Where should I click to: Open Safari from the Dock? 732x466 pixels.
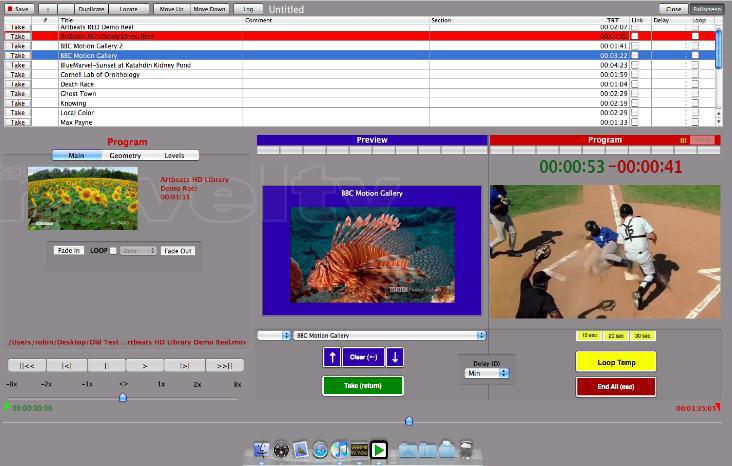[320, 451]
